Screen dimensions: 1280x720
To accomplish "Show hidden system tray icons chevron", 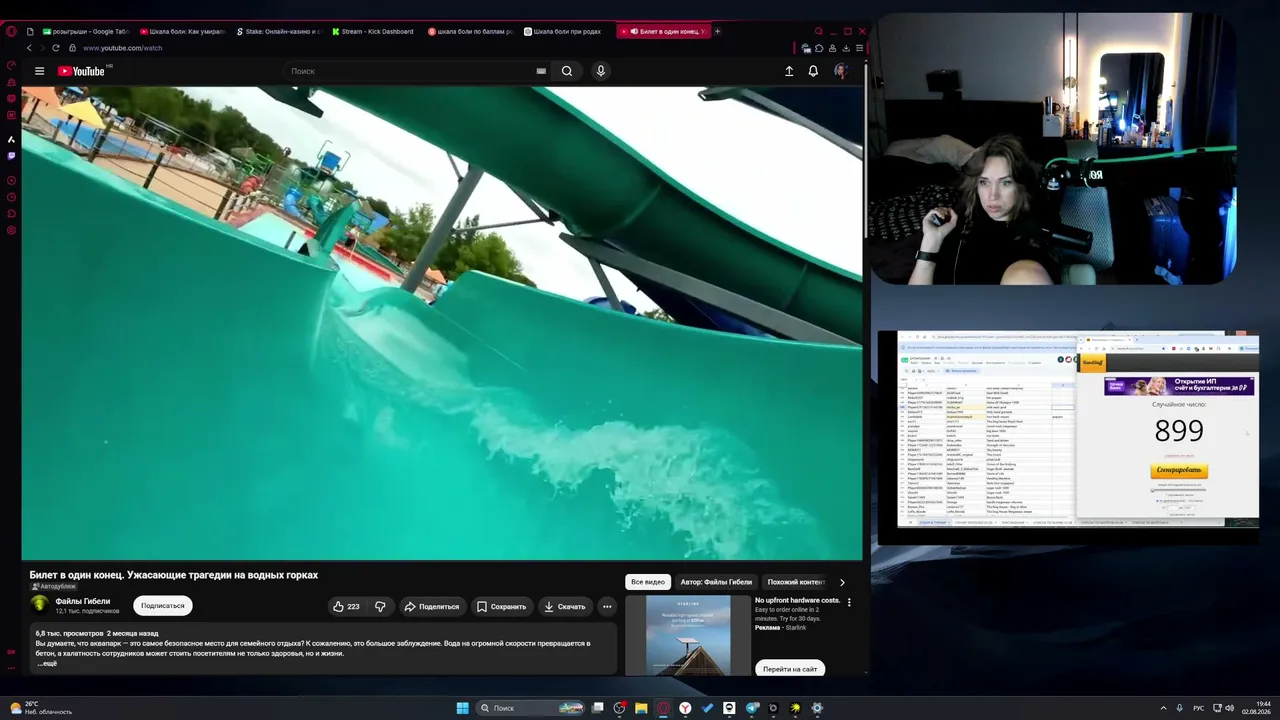I will (1163, 708).
